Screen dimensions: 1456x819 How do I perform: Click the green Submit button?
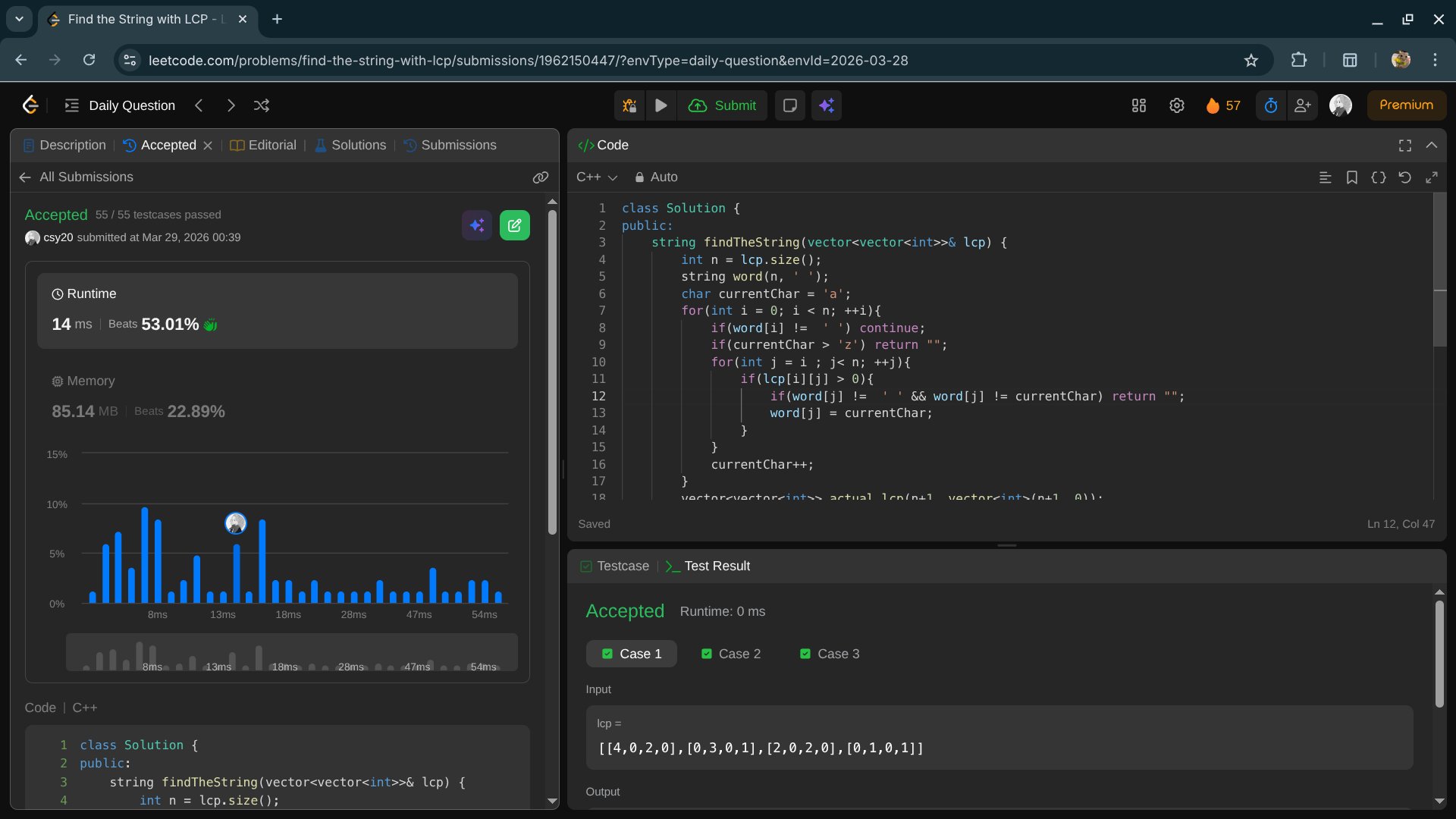point(722,105)
